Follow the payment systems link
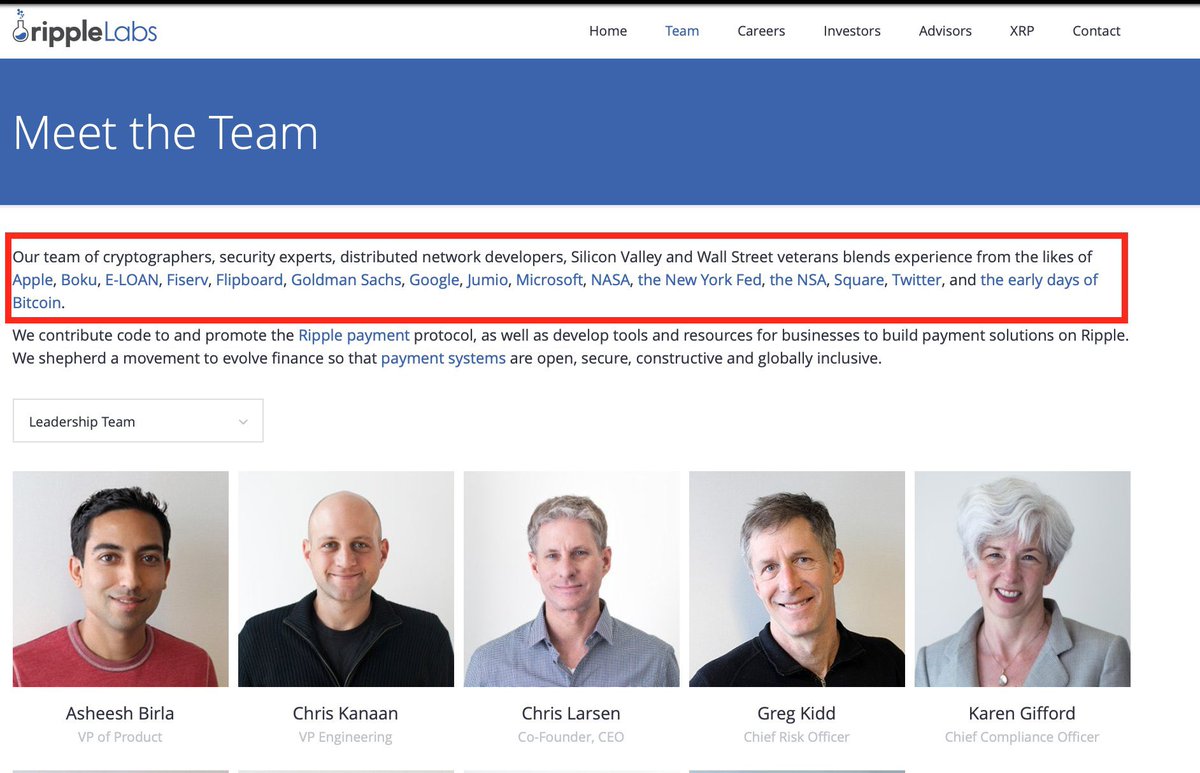The image size is (1200, 773). pos(443,358)
